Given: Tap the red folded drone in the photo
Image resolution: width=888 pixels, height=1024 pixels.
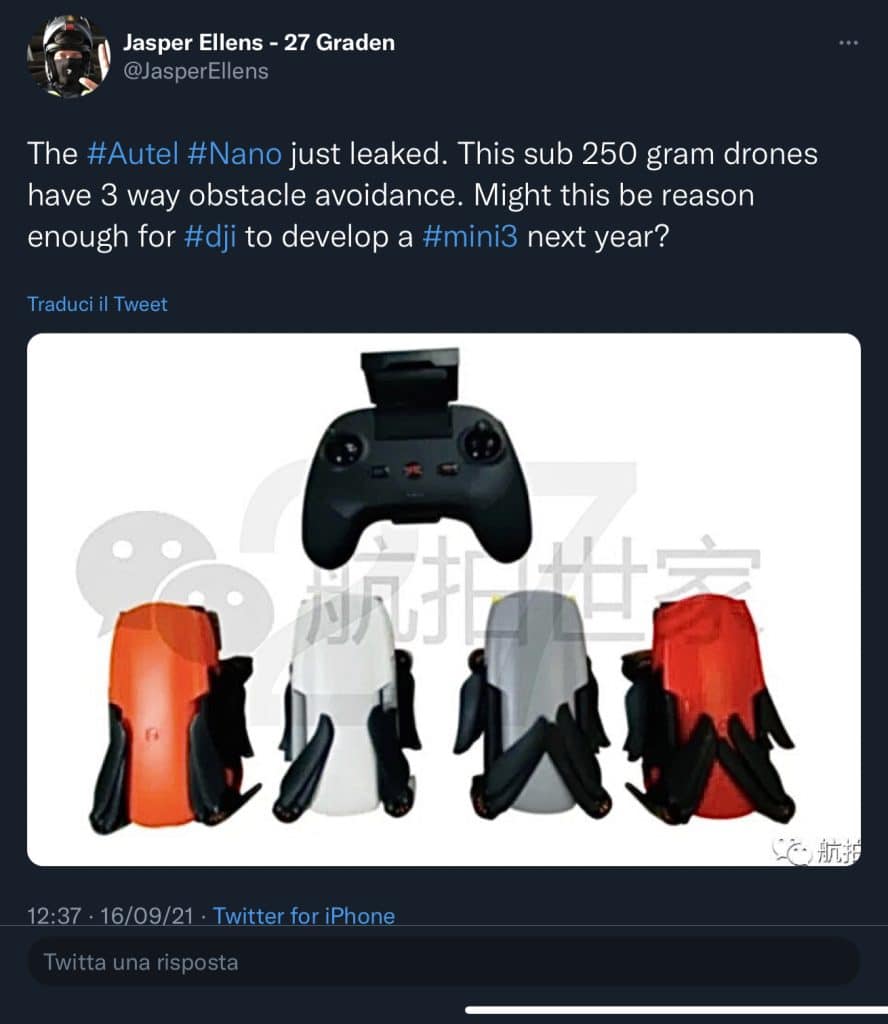Looking at the screenshot, I should click(x=708, y=709).
